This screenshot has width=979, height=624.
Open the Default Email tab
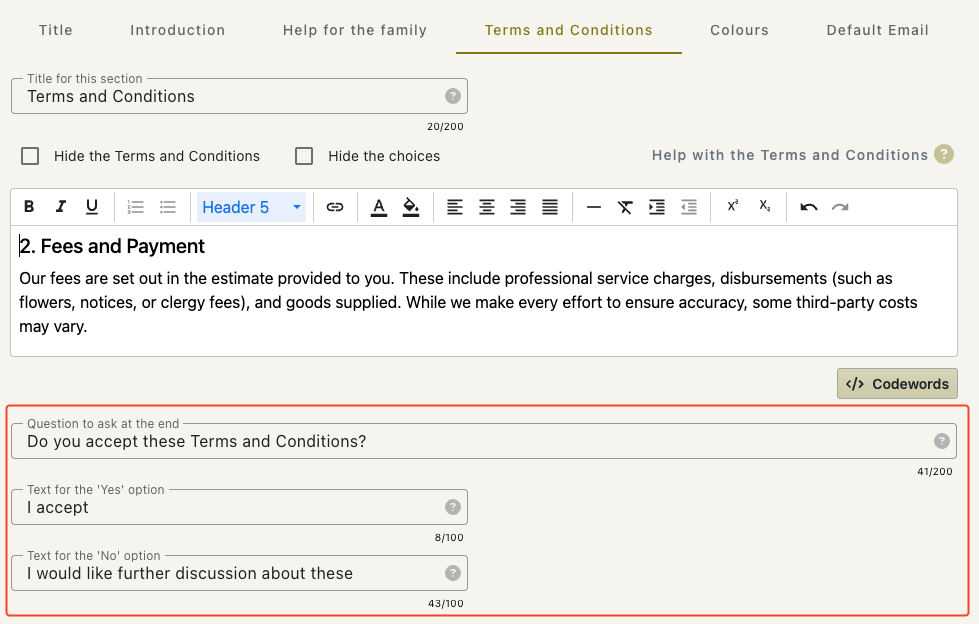[877, 30]
